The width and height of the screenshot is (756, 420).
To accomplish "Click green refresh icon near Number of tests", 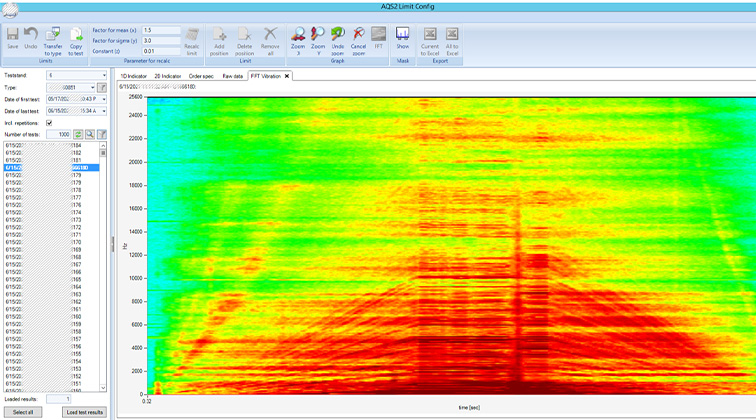I will pos(78,135).
